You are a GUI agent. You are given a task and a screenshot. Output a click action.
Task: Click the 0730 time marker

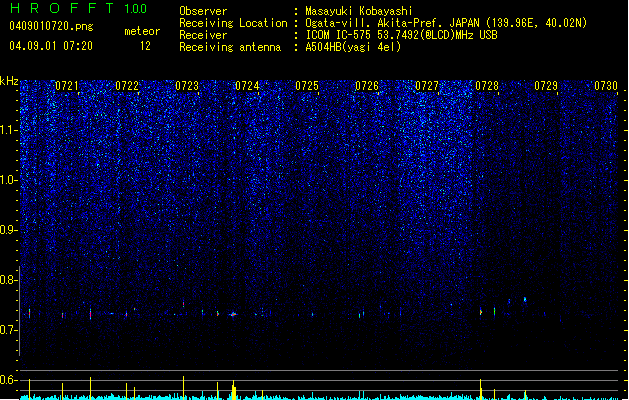coord(606,86)
